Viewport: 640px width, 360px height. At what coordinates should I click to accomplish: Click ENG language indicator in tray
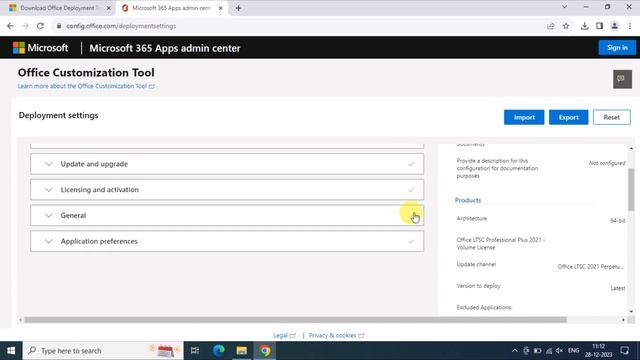tap(573, 351)
